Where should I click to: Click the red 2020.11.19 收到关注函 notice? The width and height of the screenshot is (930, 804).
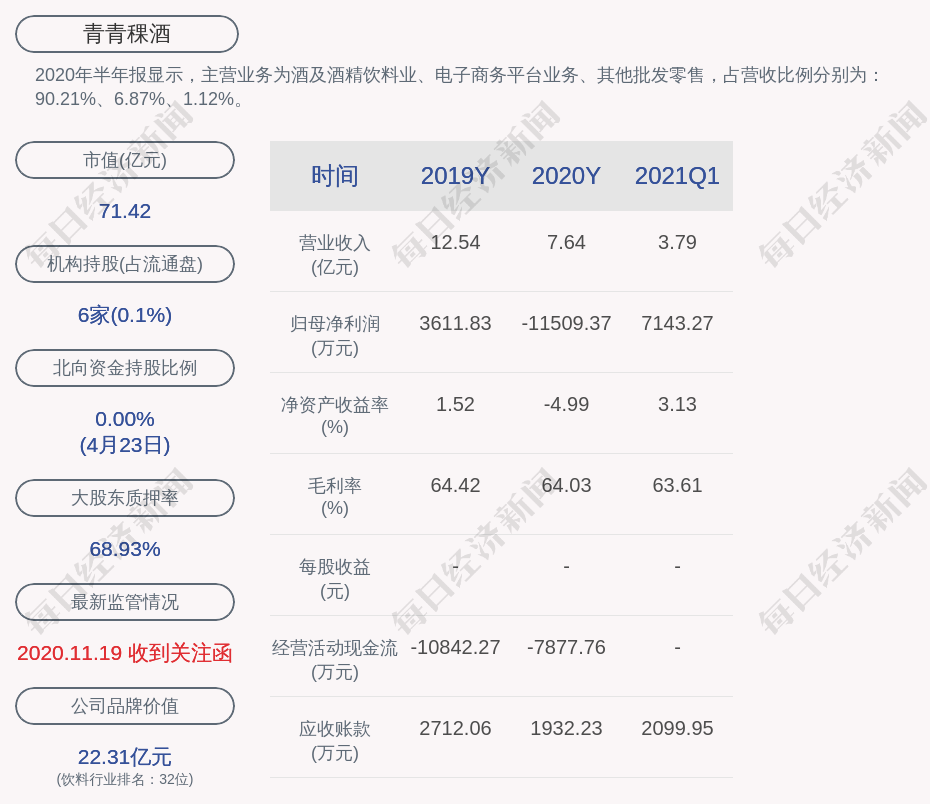125,653
